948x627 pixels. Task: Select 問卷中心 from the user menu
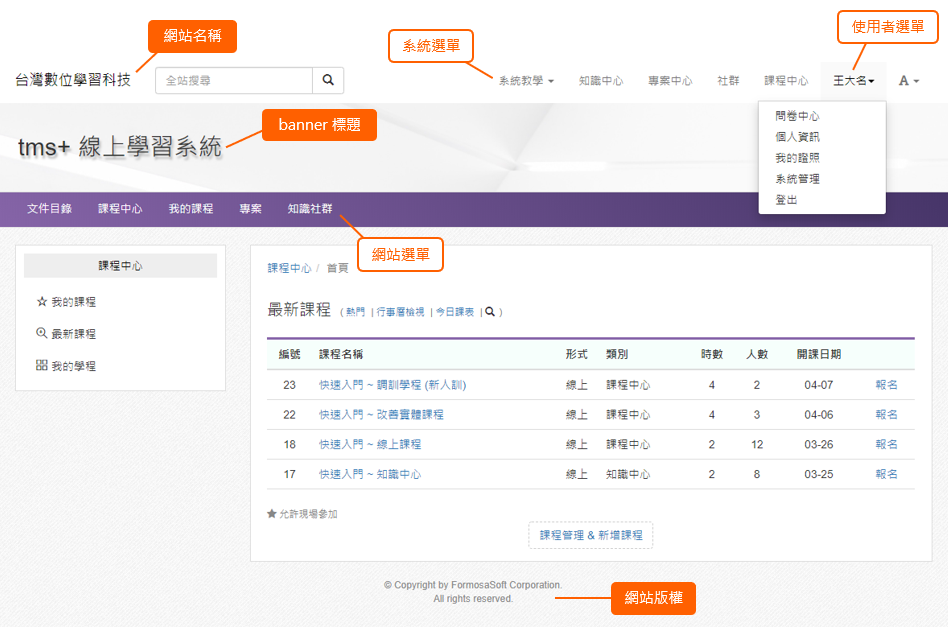(x=797, y=116)
